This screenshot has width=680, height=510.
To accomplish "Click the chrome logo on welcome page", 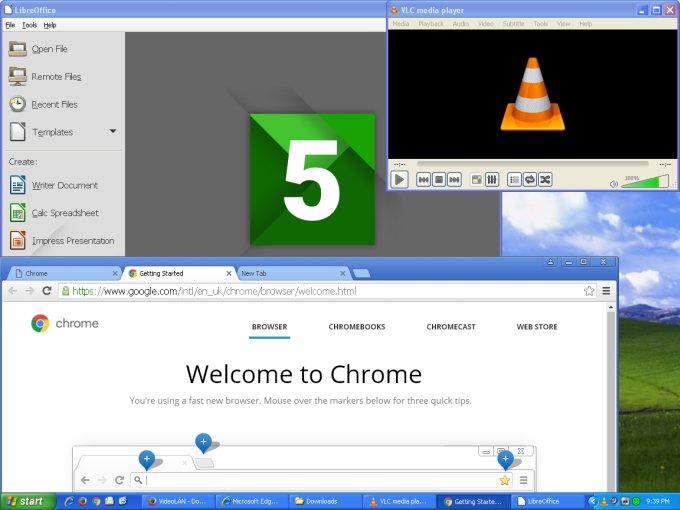I will pyautogui.click(x=65, y=323).
